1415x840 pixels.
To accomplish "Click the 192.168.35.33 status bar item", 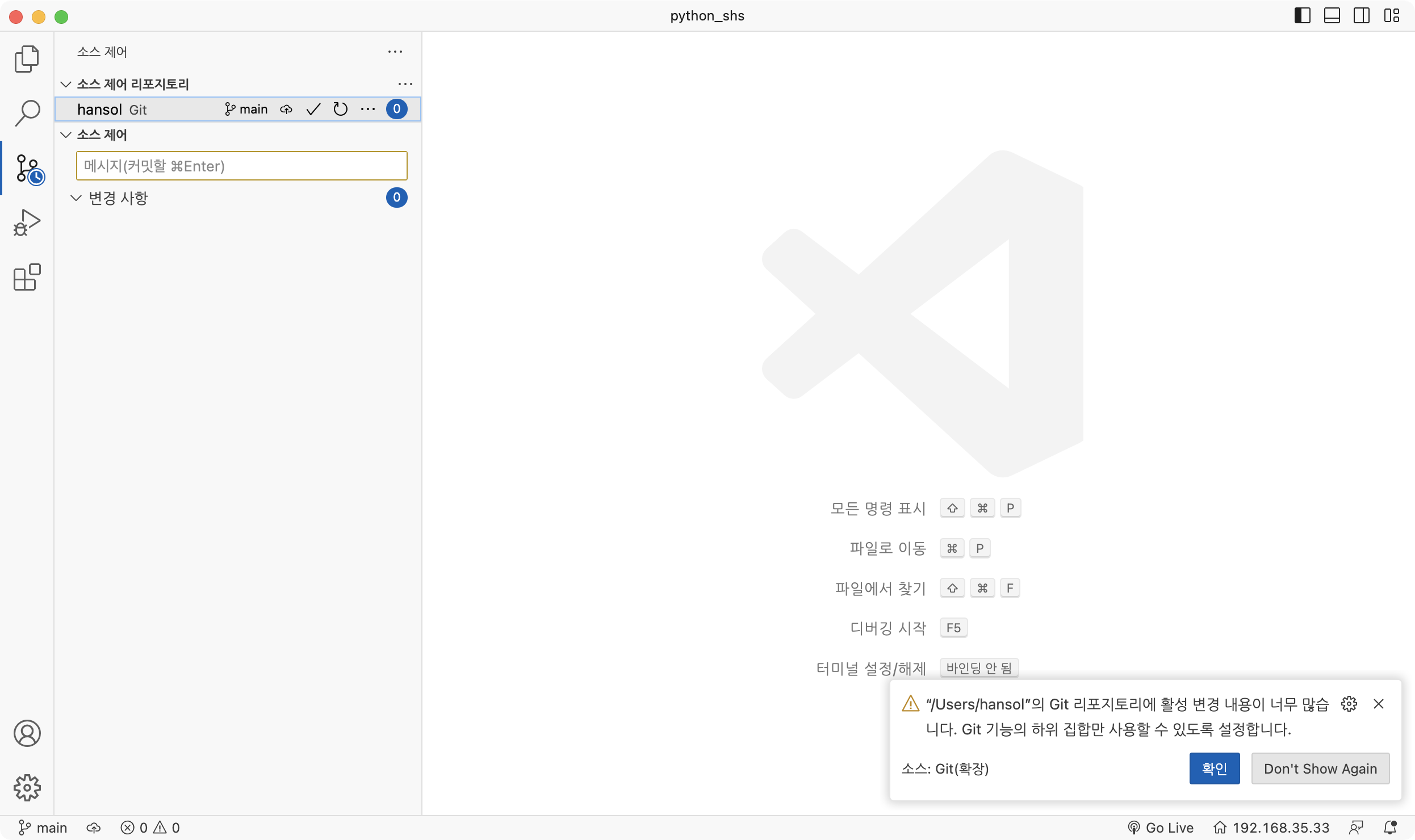I will click(x=1271, y=828).
